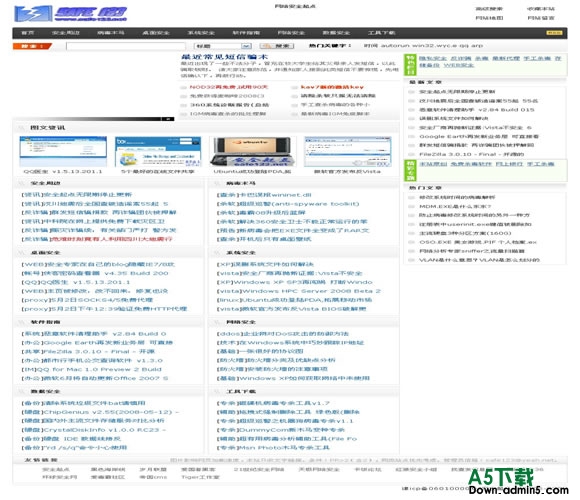Open the Msn Photo trojan tool link

273,447
